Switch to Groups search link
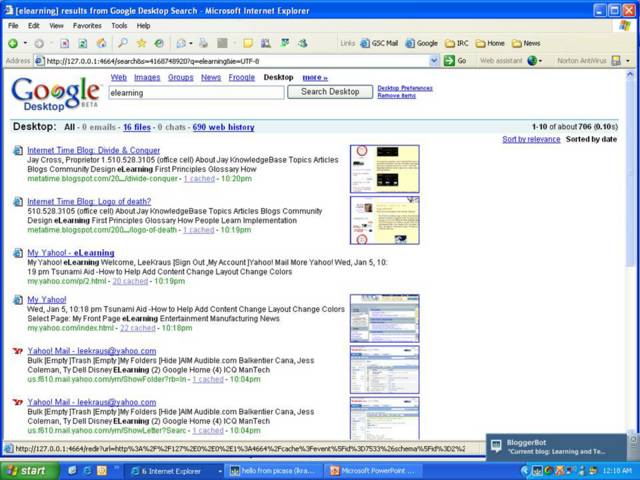This screenshot has width=640, height=480. pyautogui.click(x=181, y=78)
